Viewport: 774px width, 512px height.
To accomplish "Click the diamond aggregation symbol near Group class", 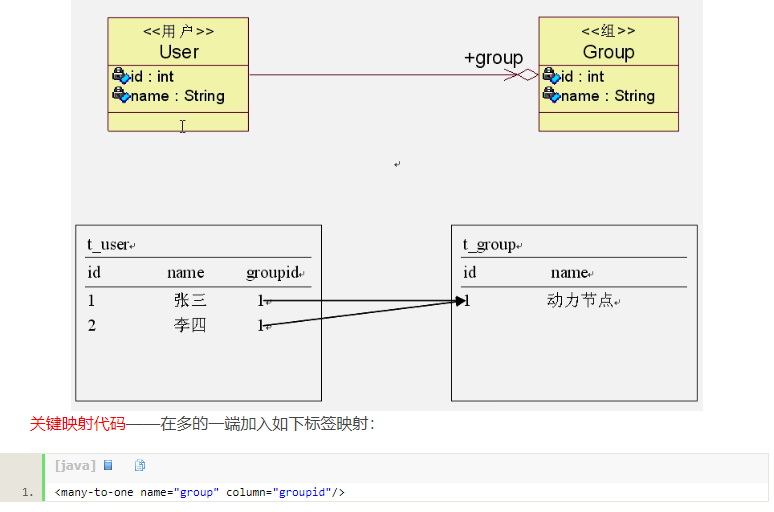I will coord(525,75).
